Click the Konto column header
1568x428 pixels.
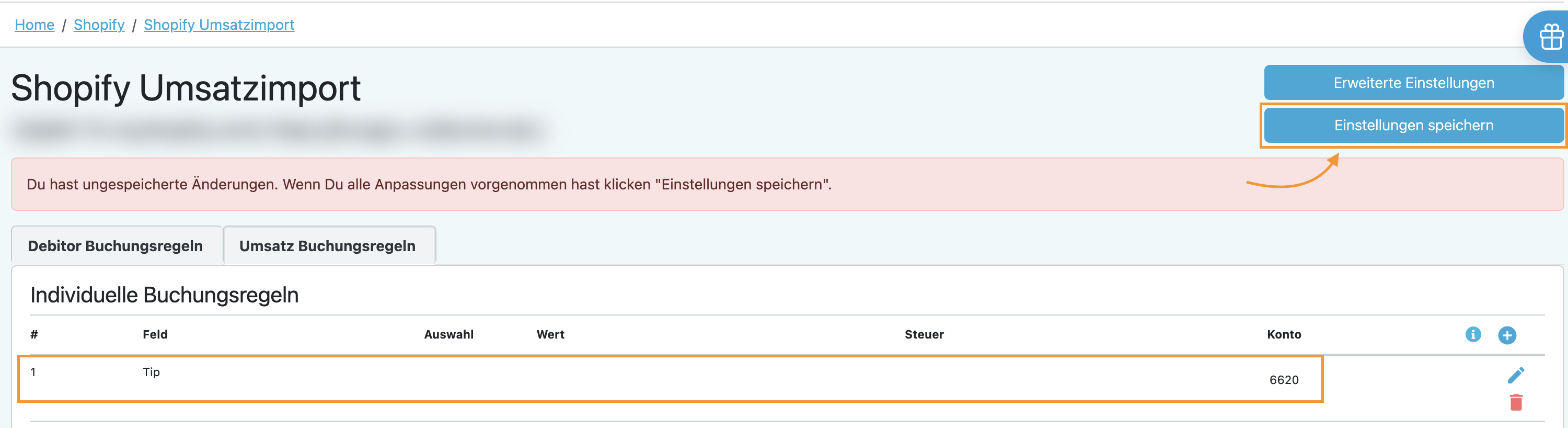click(x=1284, y=334)
